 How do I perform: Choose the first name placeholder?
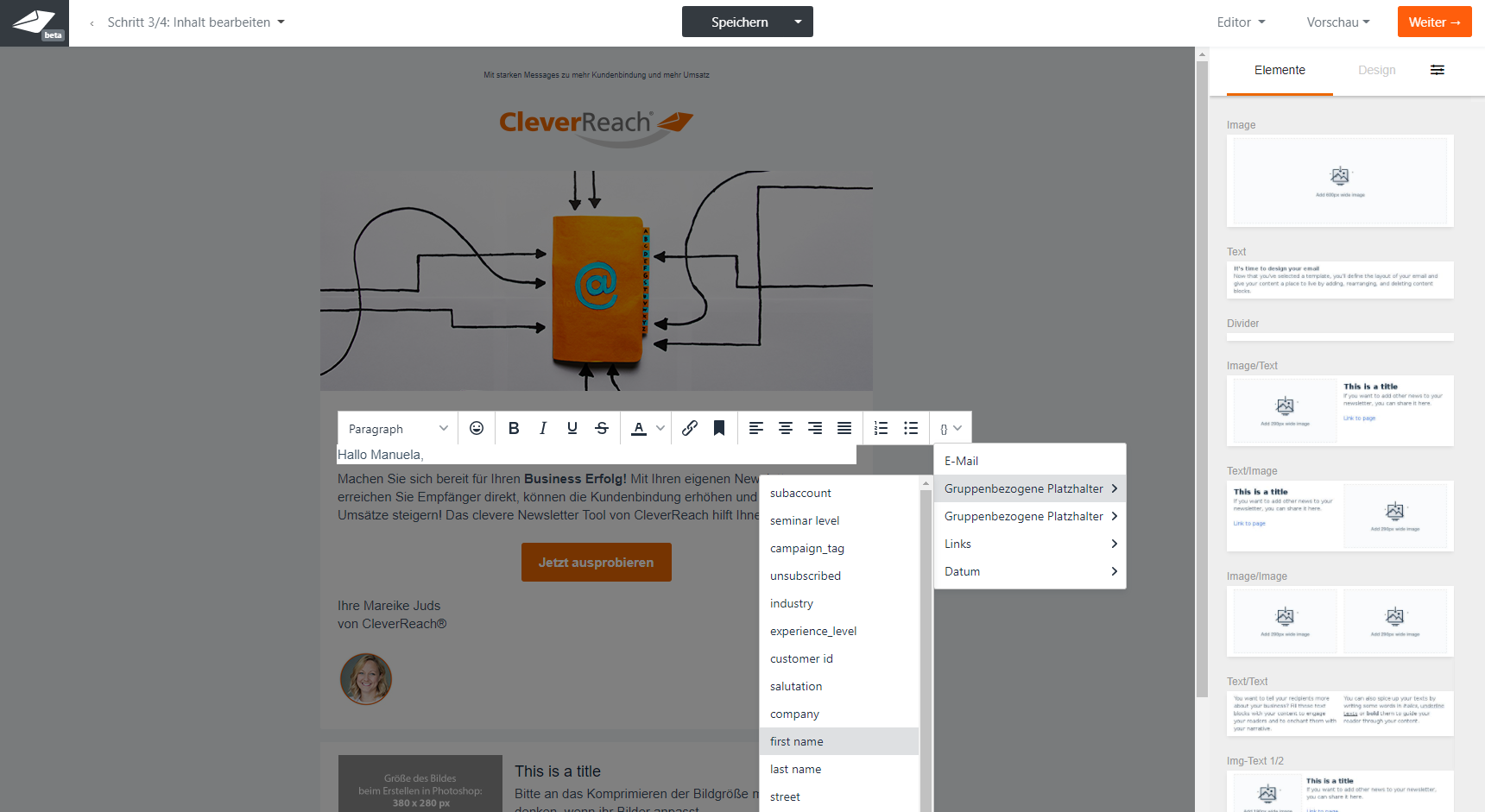click(x=839, y=741)
